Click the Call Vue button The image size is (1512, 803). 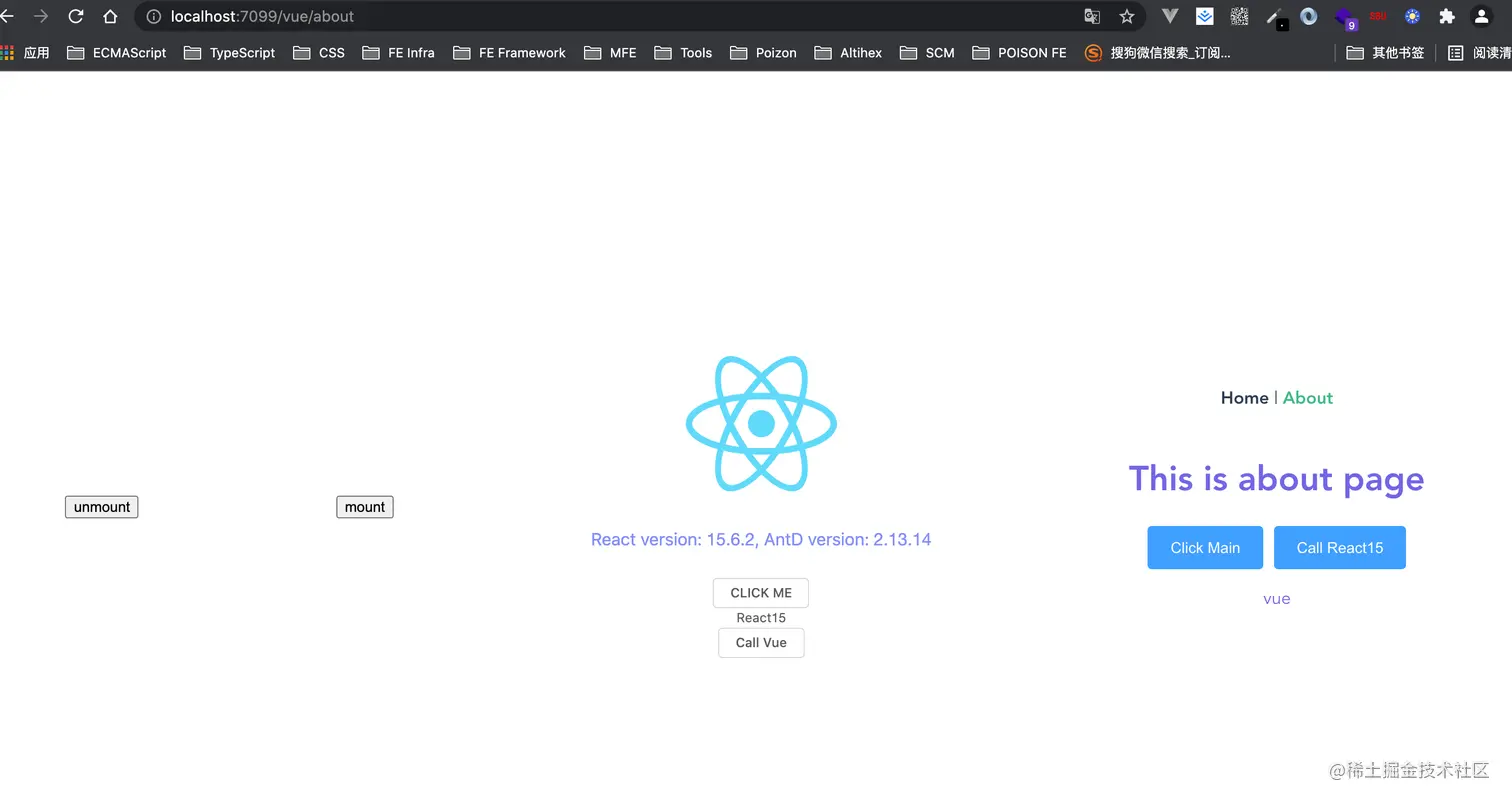click(761, 642)
